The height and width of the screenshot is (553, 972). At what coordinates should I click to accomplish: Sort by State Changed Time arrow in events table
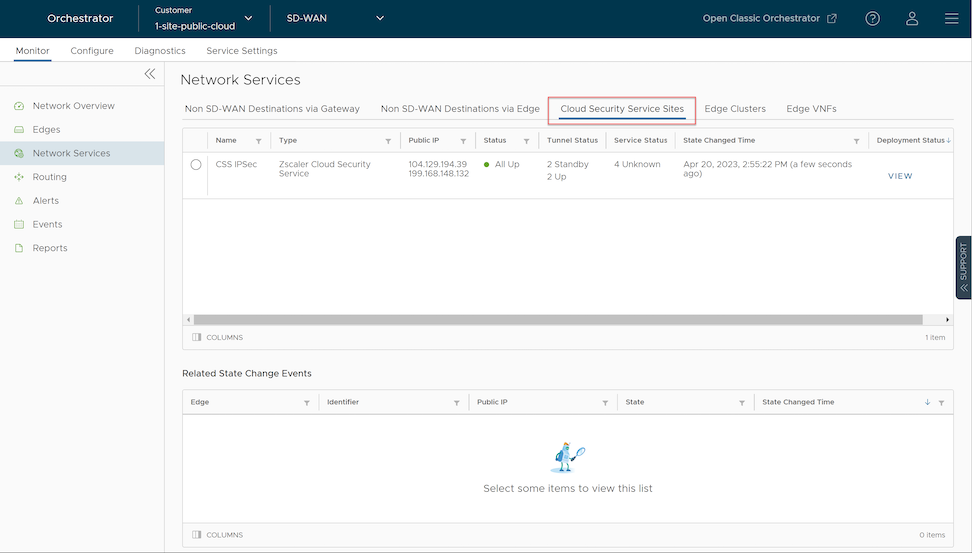pos(927,402)
